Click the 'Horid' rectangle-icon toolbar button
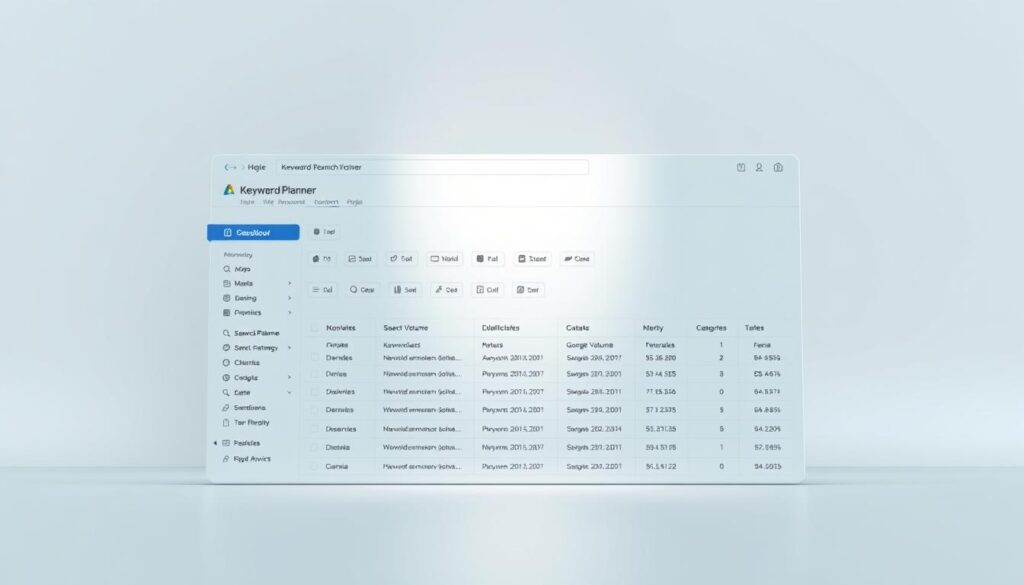Screen dimensions: 1024x585 (445, 259)
